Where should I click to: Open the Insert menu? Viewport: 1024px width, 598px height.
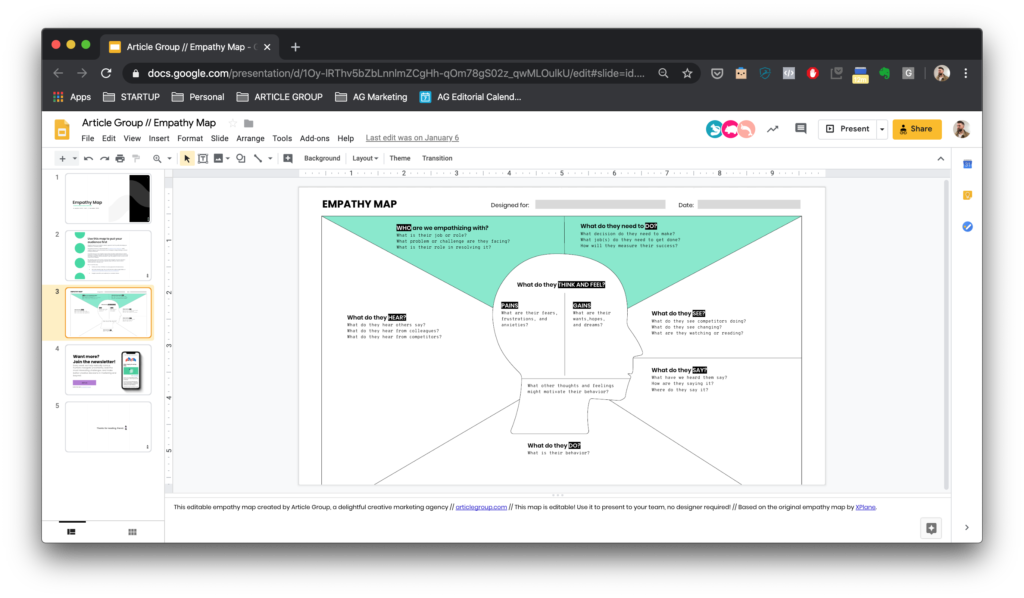(x=159, y=138)
